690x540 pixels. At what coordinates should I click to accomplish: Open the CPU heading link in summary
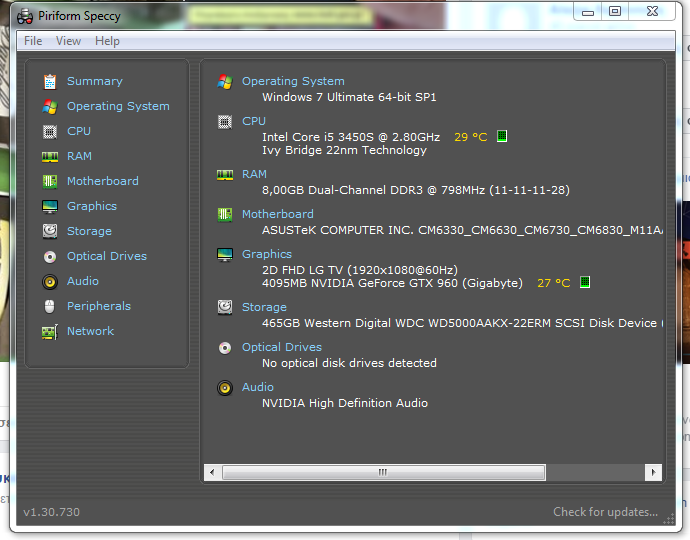click(x=254, y=121)
